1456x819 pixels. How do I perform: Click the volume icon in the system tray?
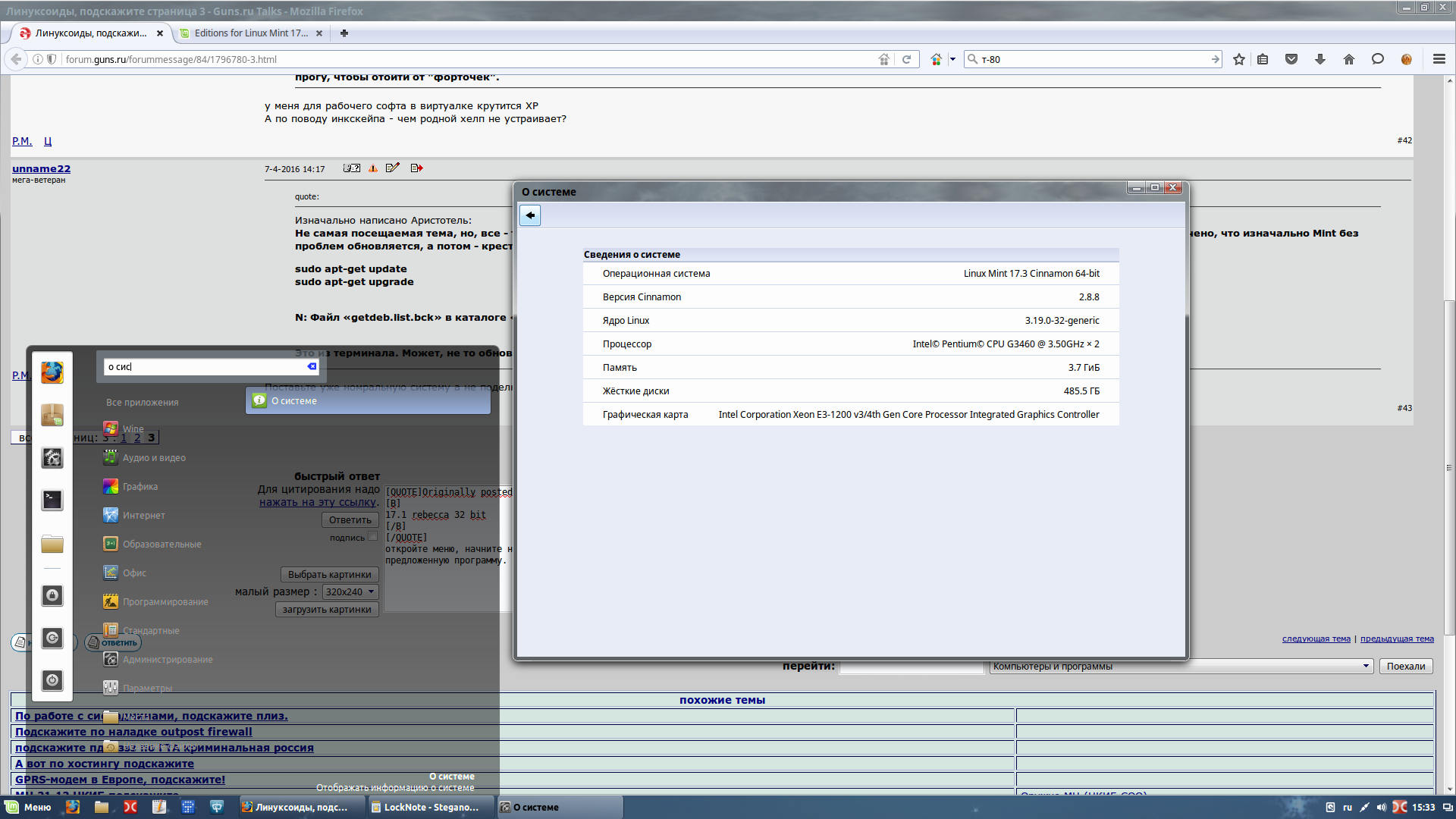click(x=1382, y=808)
